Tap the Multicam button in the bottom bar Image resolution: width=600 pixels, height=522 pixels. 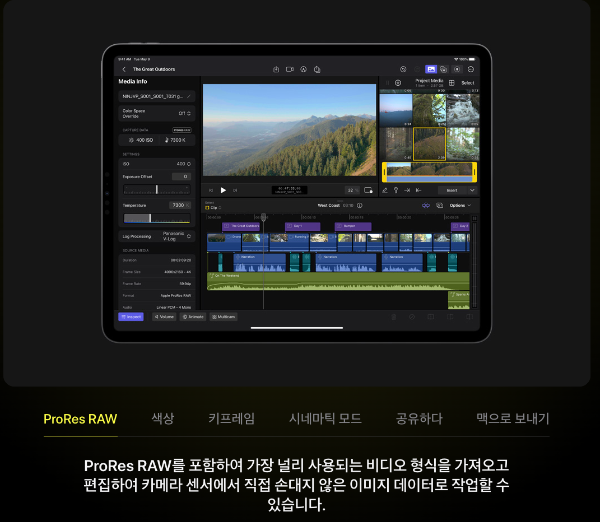click(x=223, y=317)
